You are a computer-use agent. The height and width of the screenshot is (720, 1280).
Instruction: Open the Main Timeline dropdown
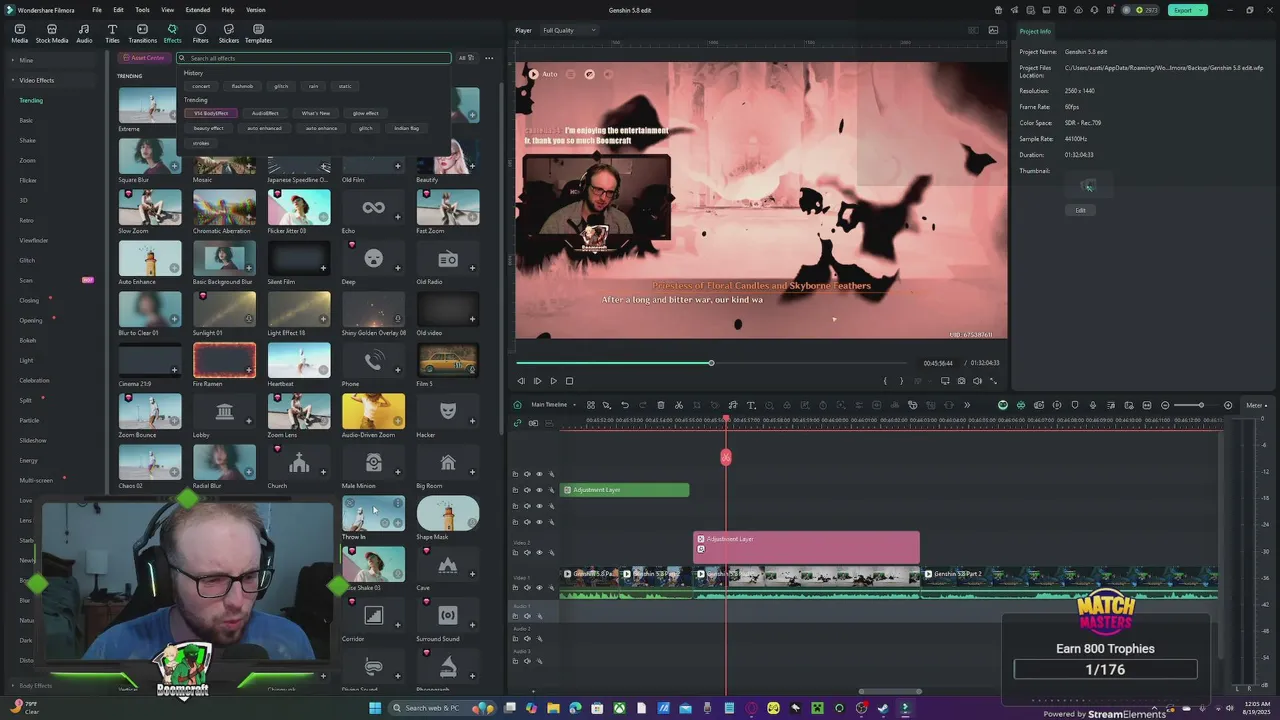[551, 405]
